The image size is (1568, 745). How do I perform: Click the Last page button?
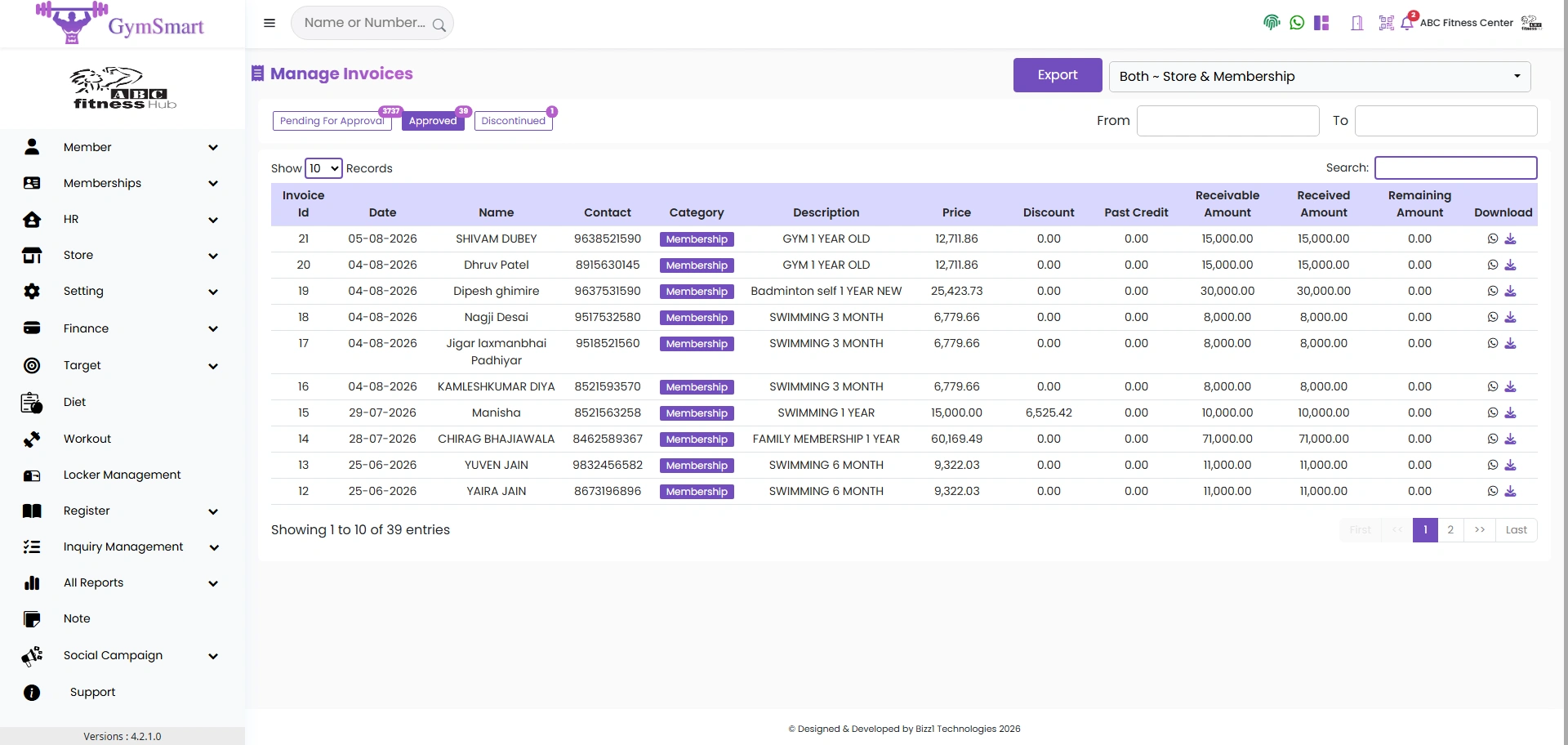tap(1517, 530)
